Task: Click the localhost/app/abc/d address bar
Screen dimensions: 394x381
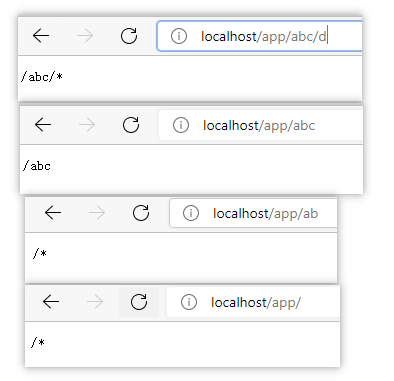Action: click(x=260, y=36)
